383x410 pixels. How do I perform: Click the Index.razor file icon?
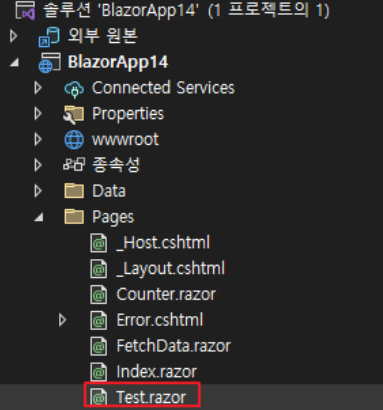(99, 372)
